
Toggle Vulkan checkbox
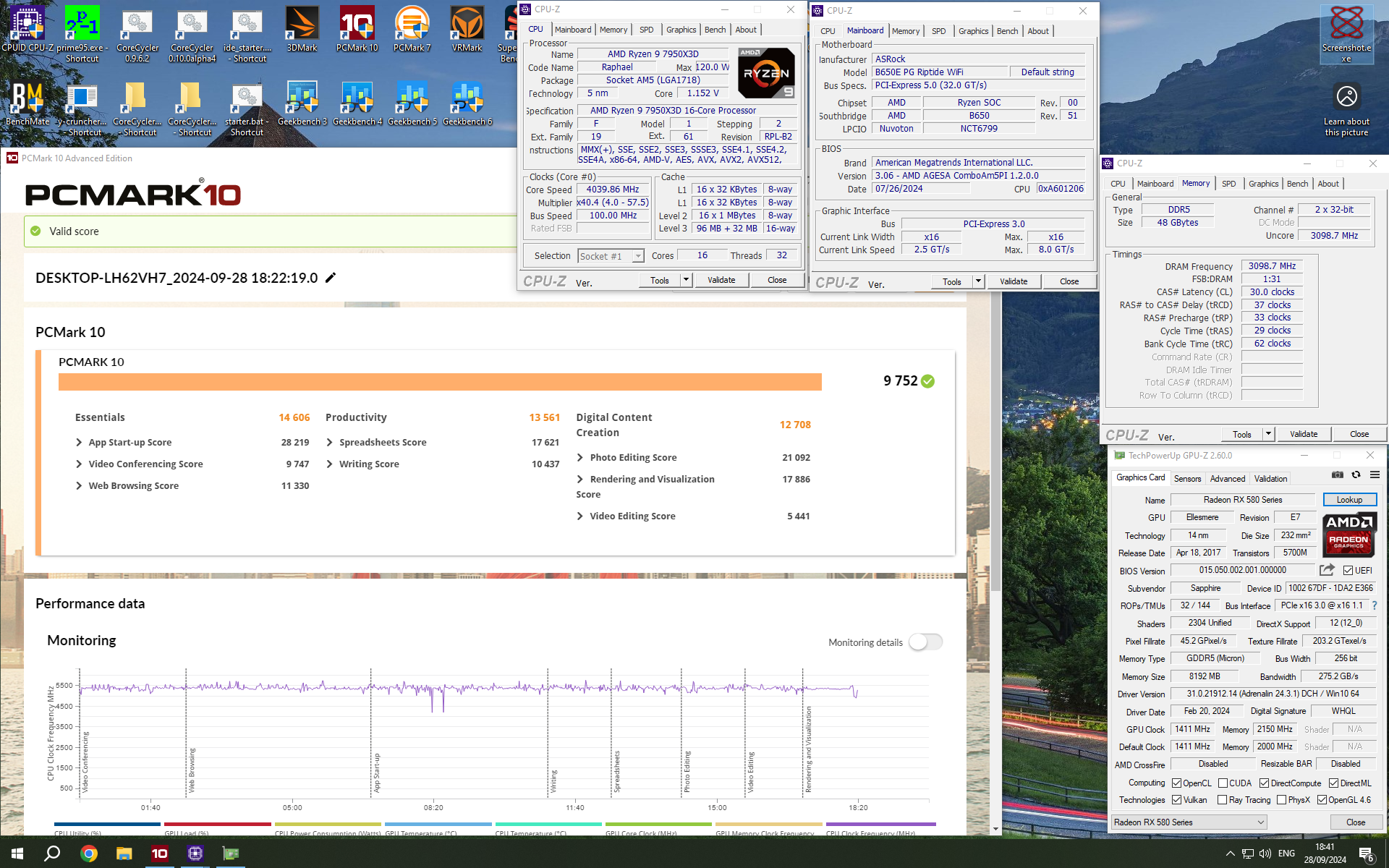click(x=1177, y=800)
